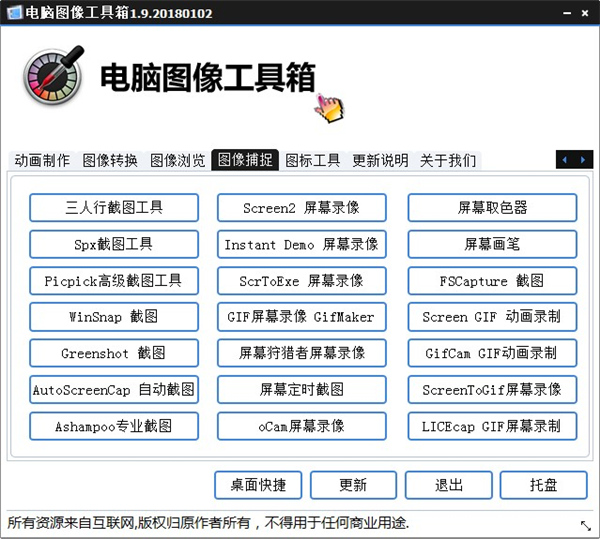Start GIF屏幕录像 GifMaker
Screen dimensions: 600x539
coord(301,317)
